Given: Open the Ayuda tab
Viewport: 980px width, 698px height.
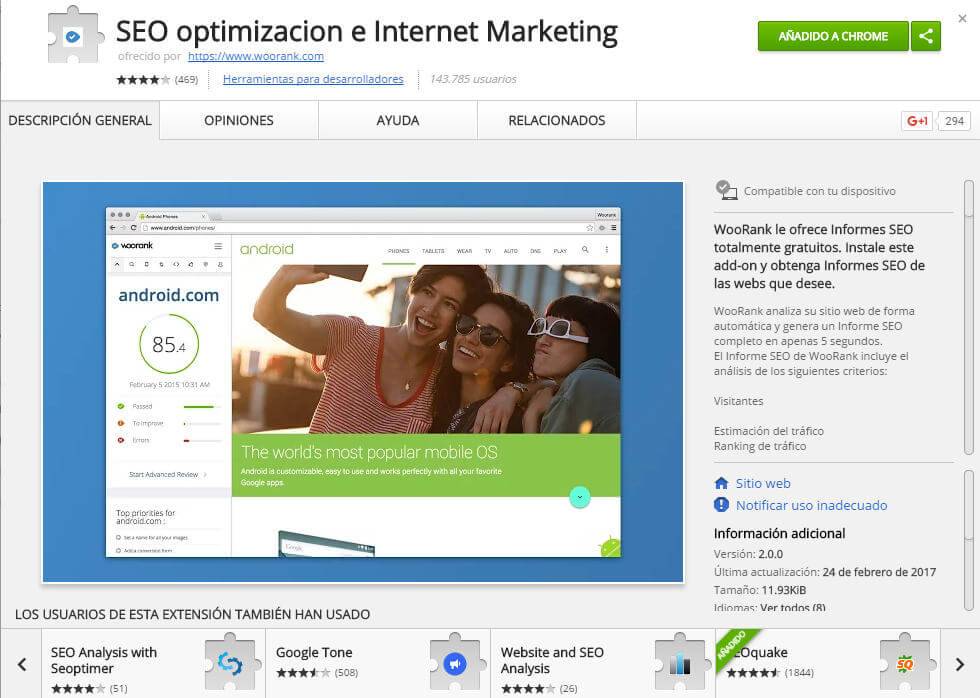Looking at the screenshot, I should 398,121.
